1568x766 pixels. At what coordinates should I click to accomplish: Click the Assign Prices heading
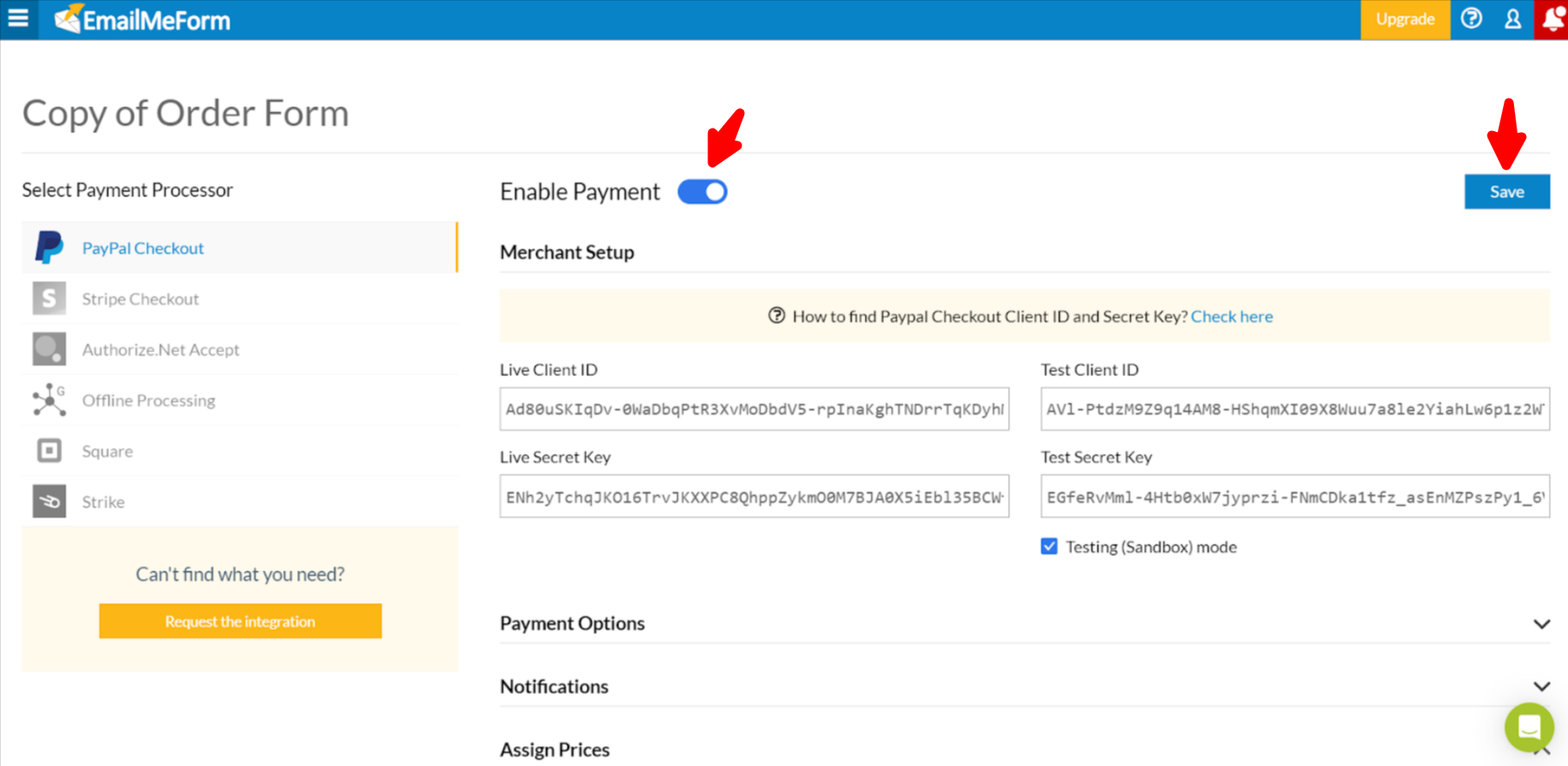tap(555, 750)
